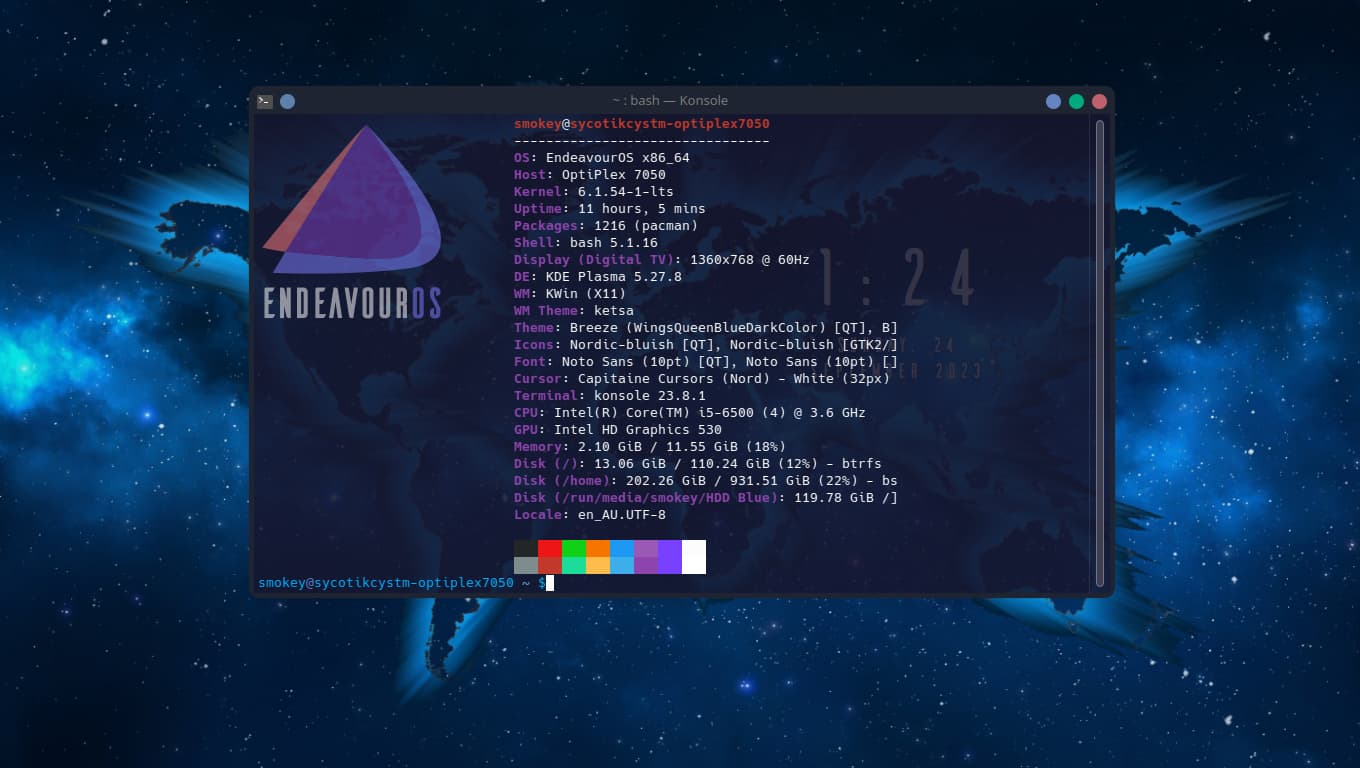Click the ENDEAVOUROS wordmark below the logo

click(x=352, y=302)
